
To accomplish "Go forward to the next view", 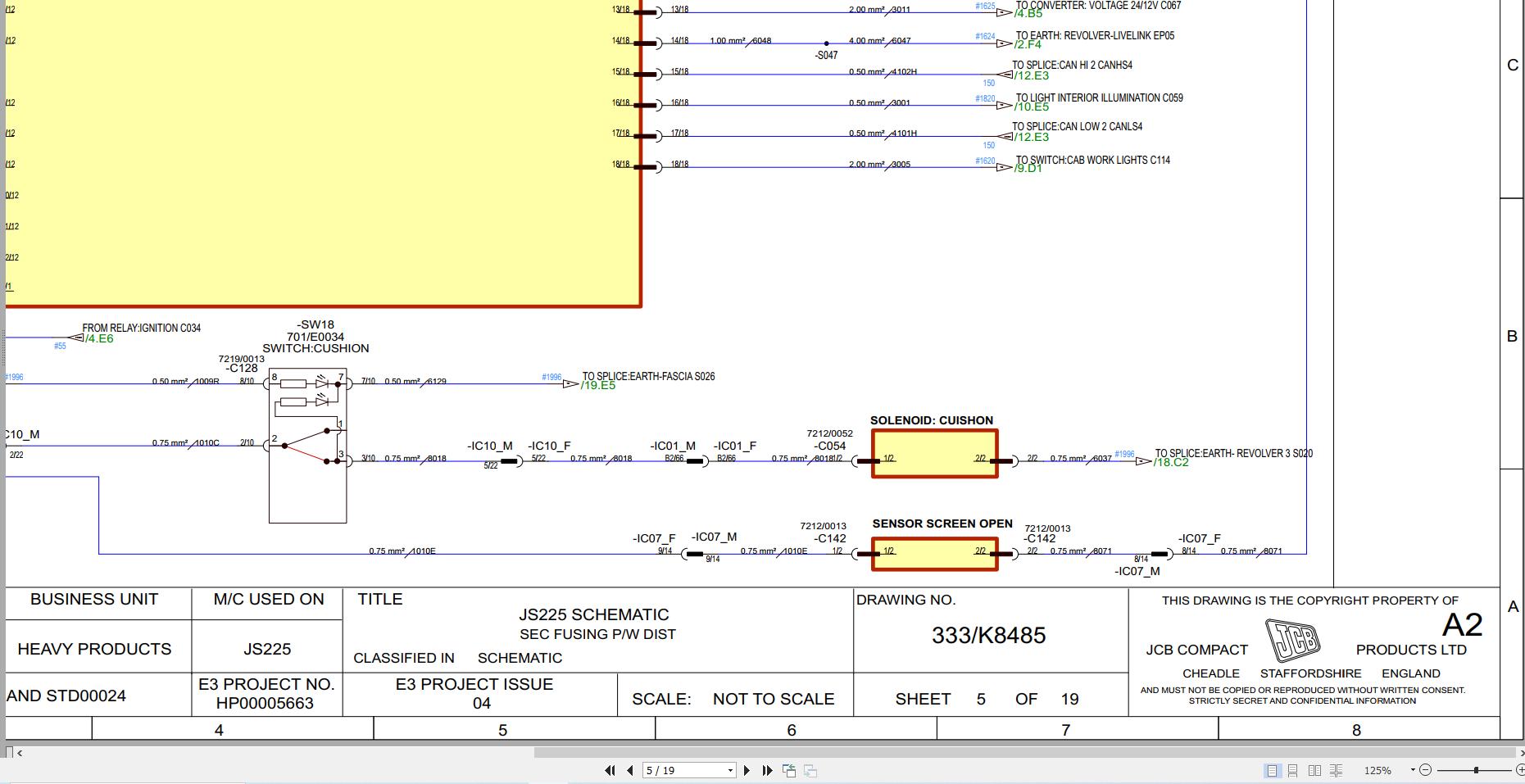I will pos(810,771).
